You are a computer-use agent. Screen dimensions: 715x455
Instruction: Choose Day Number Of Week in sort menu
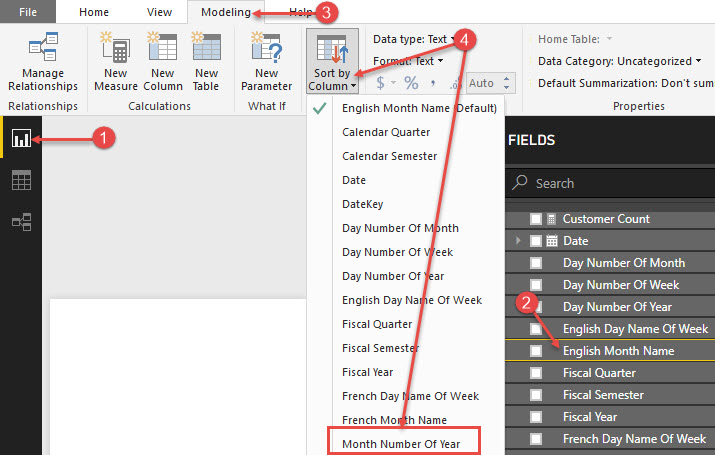pyautogui.click(x=406, y=252)
